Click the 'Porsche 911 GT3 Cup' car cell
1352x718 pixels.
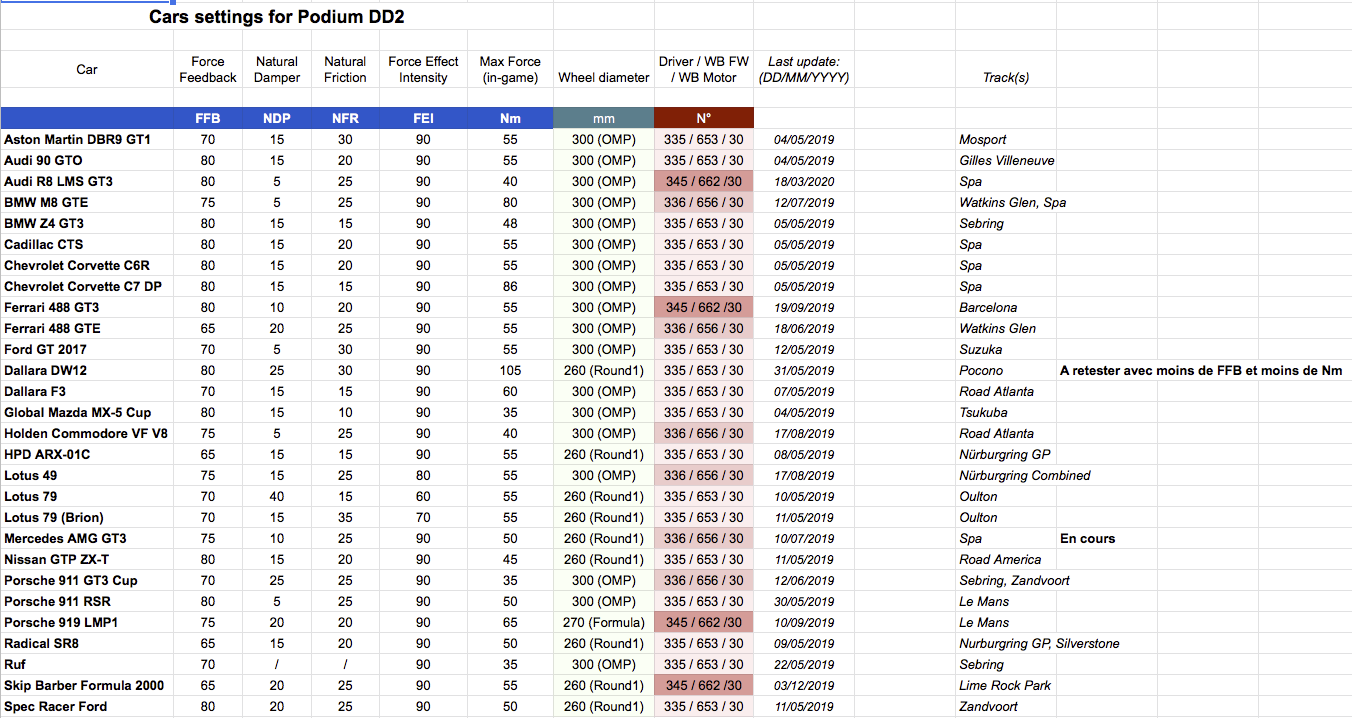tap(87, 580)
